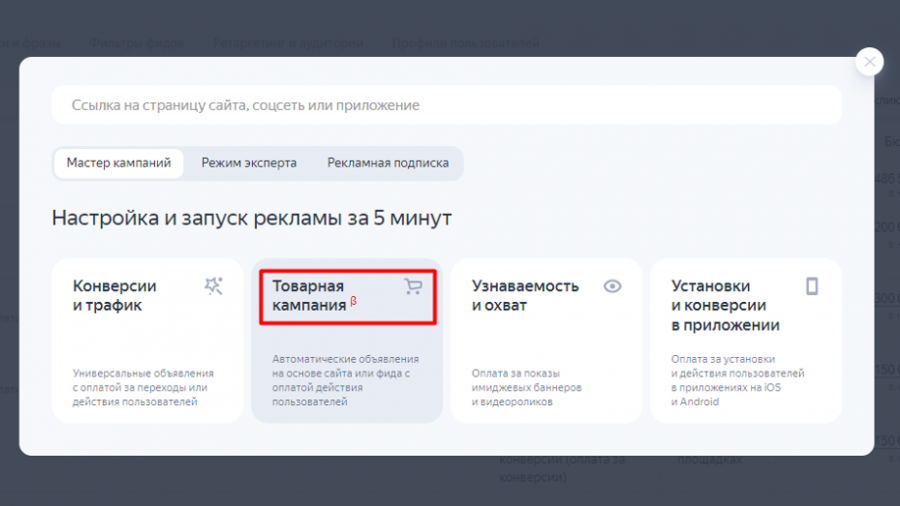Click the smartphone icon on Установки card
Screen dimensions: 900x506
812,286
